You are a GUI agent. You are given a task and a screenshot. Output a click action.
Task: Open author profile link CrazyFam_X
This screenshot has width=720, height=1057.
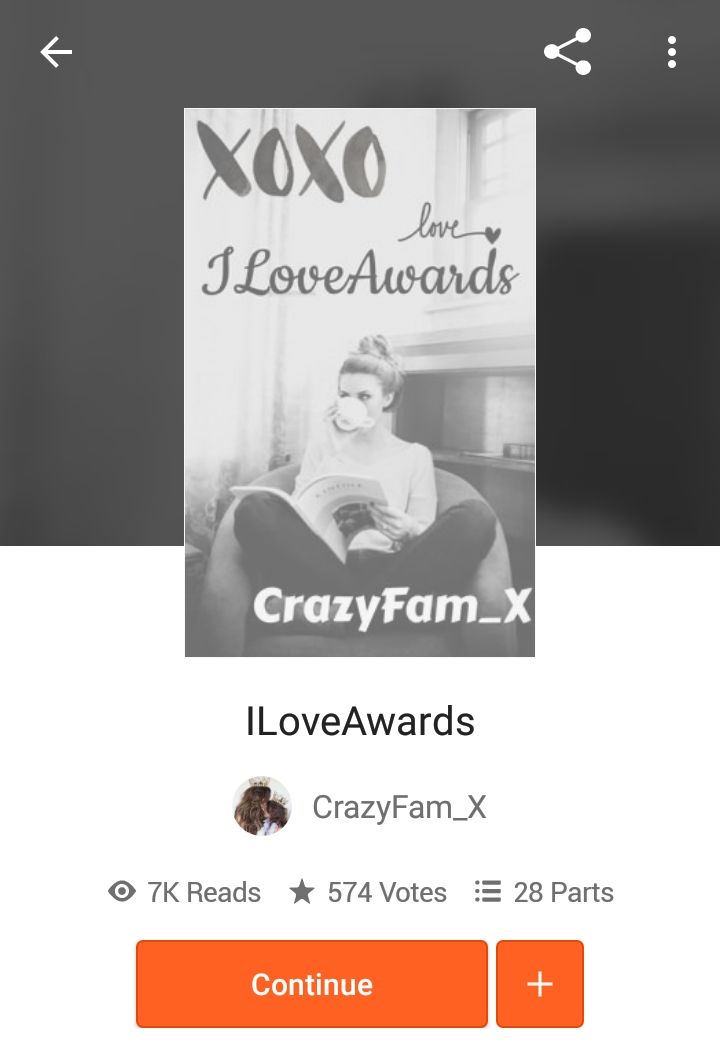399,807
